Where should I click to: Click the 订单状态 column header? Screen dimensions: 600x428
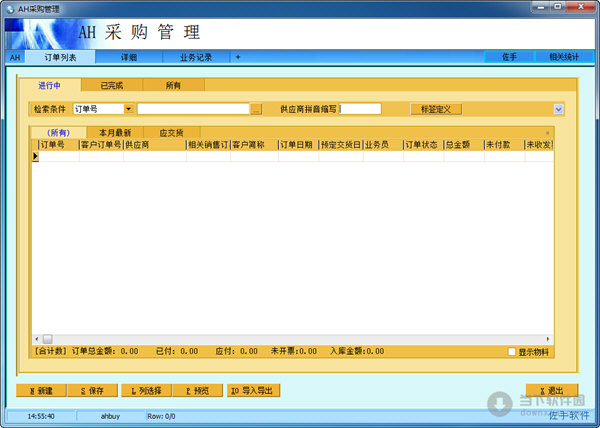(x=424, y=145)
